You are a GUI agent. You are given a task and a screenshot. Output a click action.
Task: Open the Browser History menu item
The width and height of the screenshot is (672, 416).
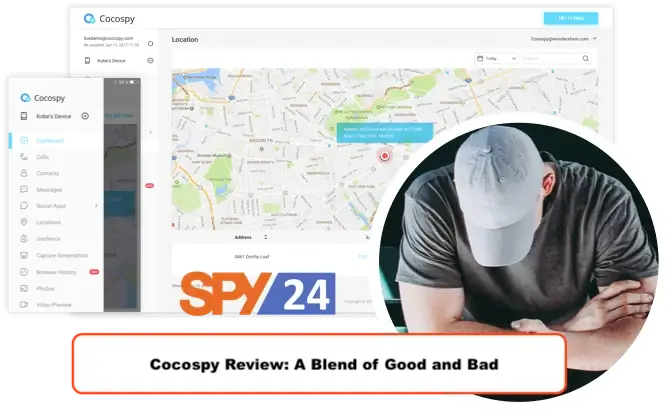click(56, 272)
